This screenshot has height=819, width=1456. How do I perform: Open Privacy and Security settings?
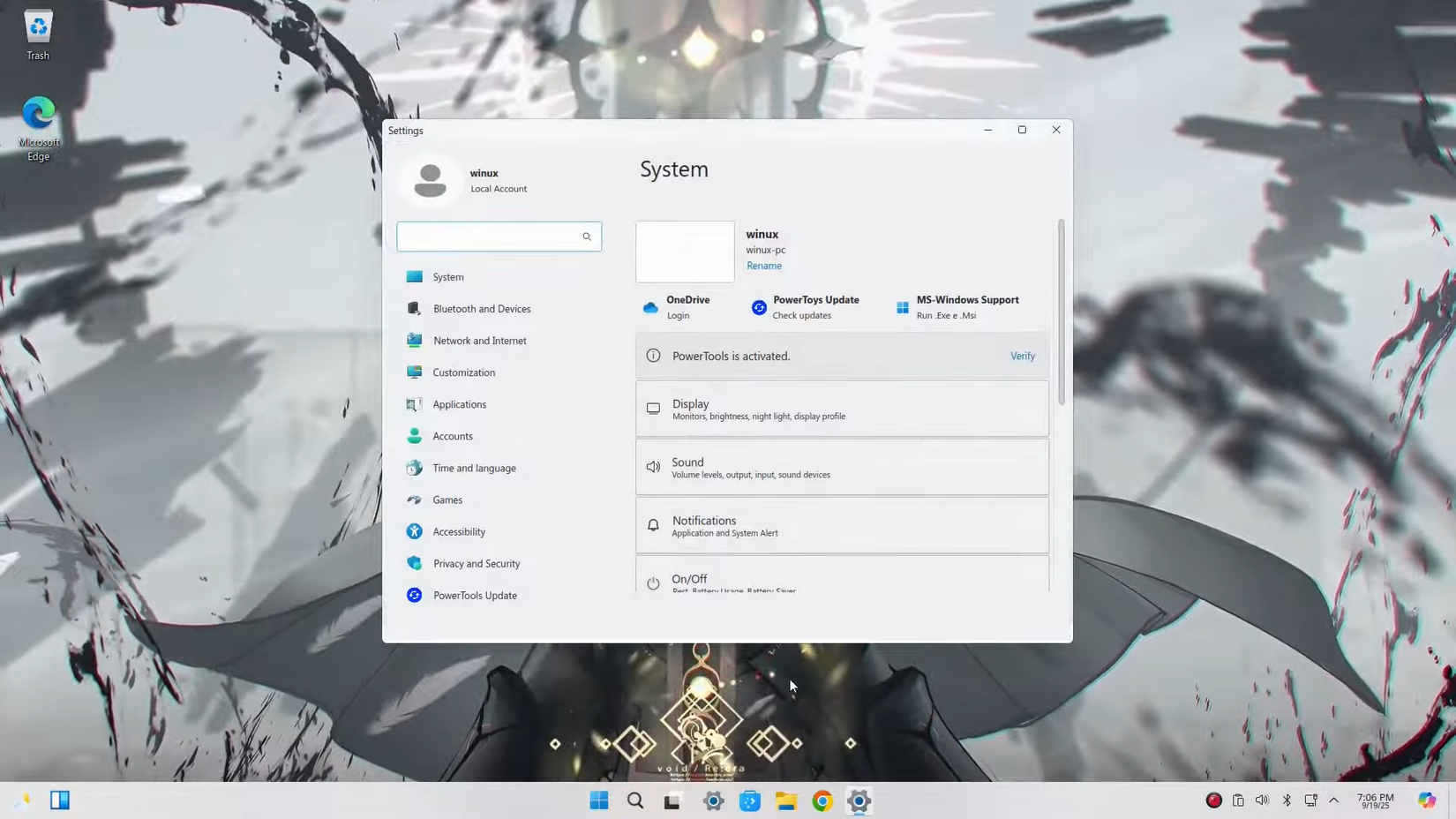(x=476, y=563)
